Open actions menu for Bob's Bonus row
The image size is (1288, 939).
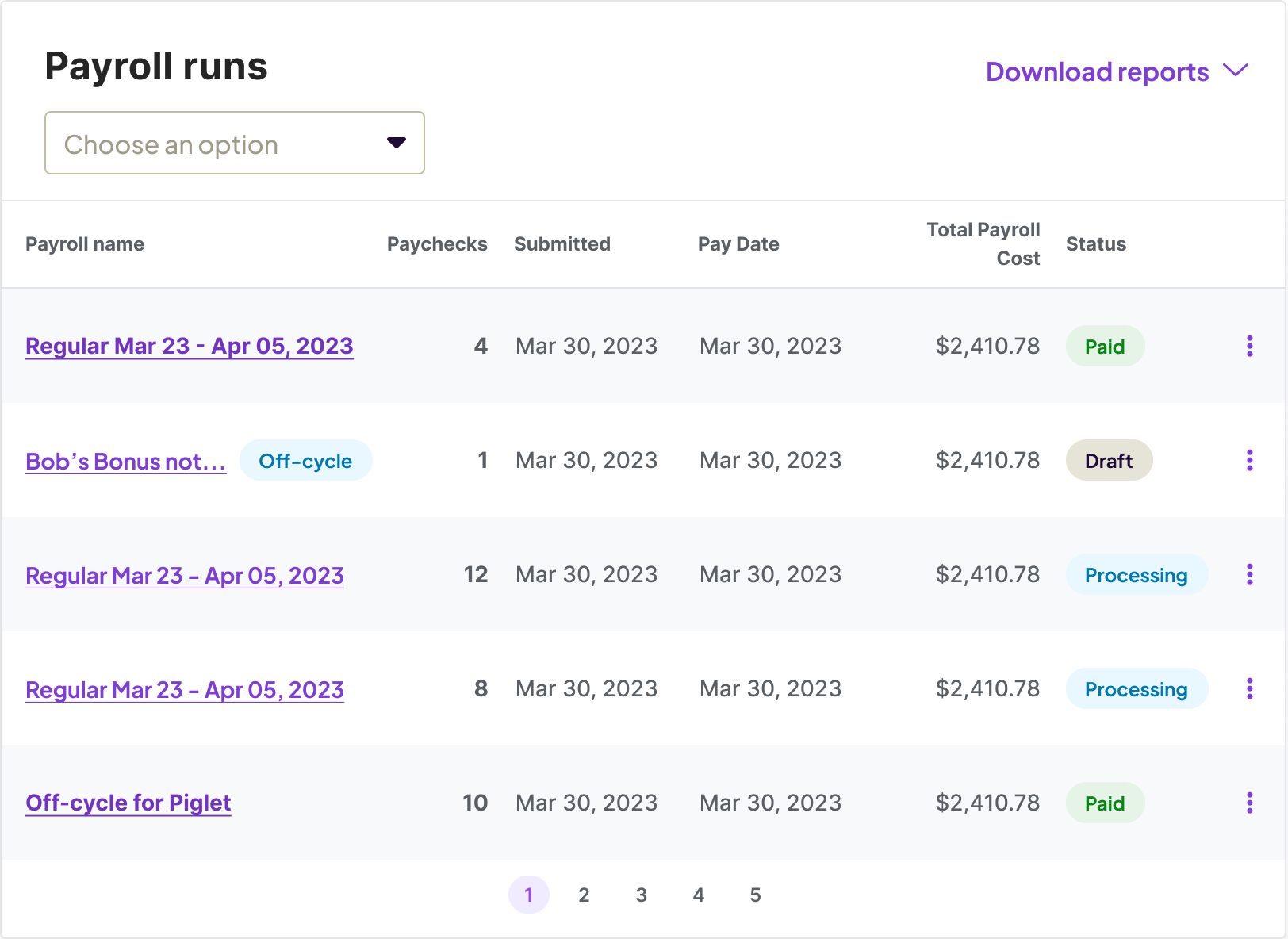coord(1249,460)
